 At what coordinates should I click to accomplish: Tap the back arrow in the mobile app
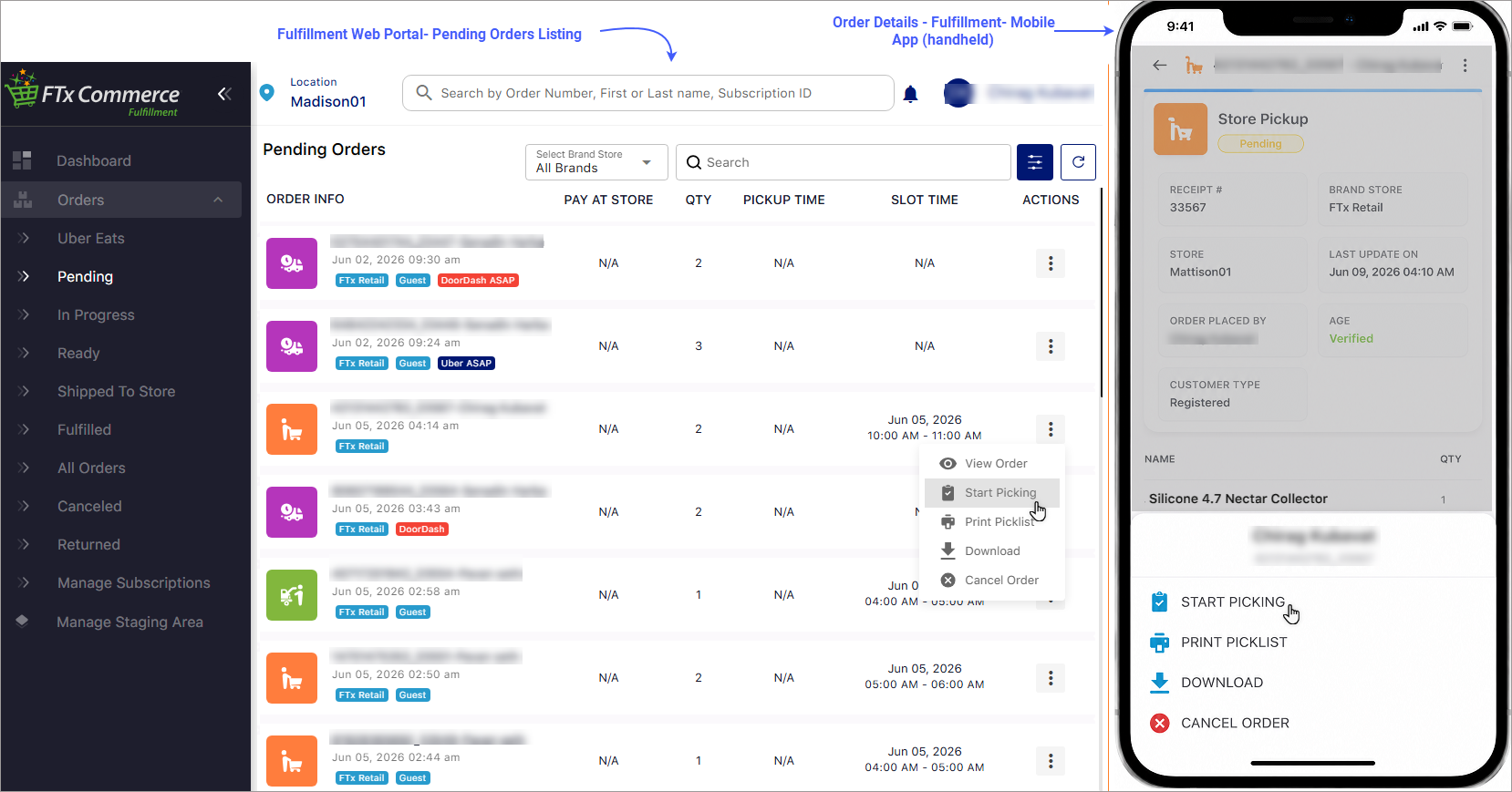coord(1160,66)
